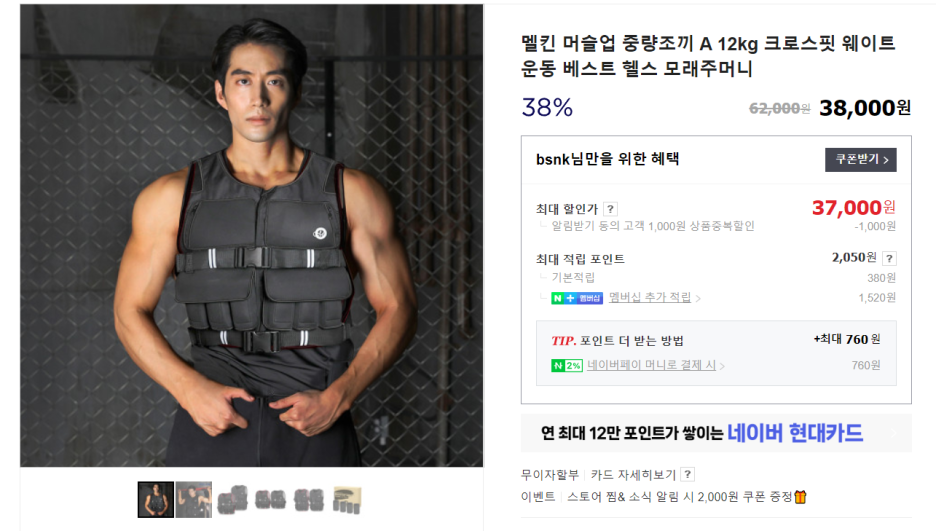
Task: Click the N+ 멤버십 badge icon
Action: (577, 298)
